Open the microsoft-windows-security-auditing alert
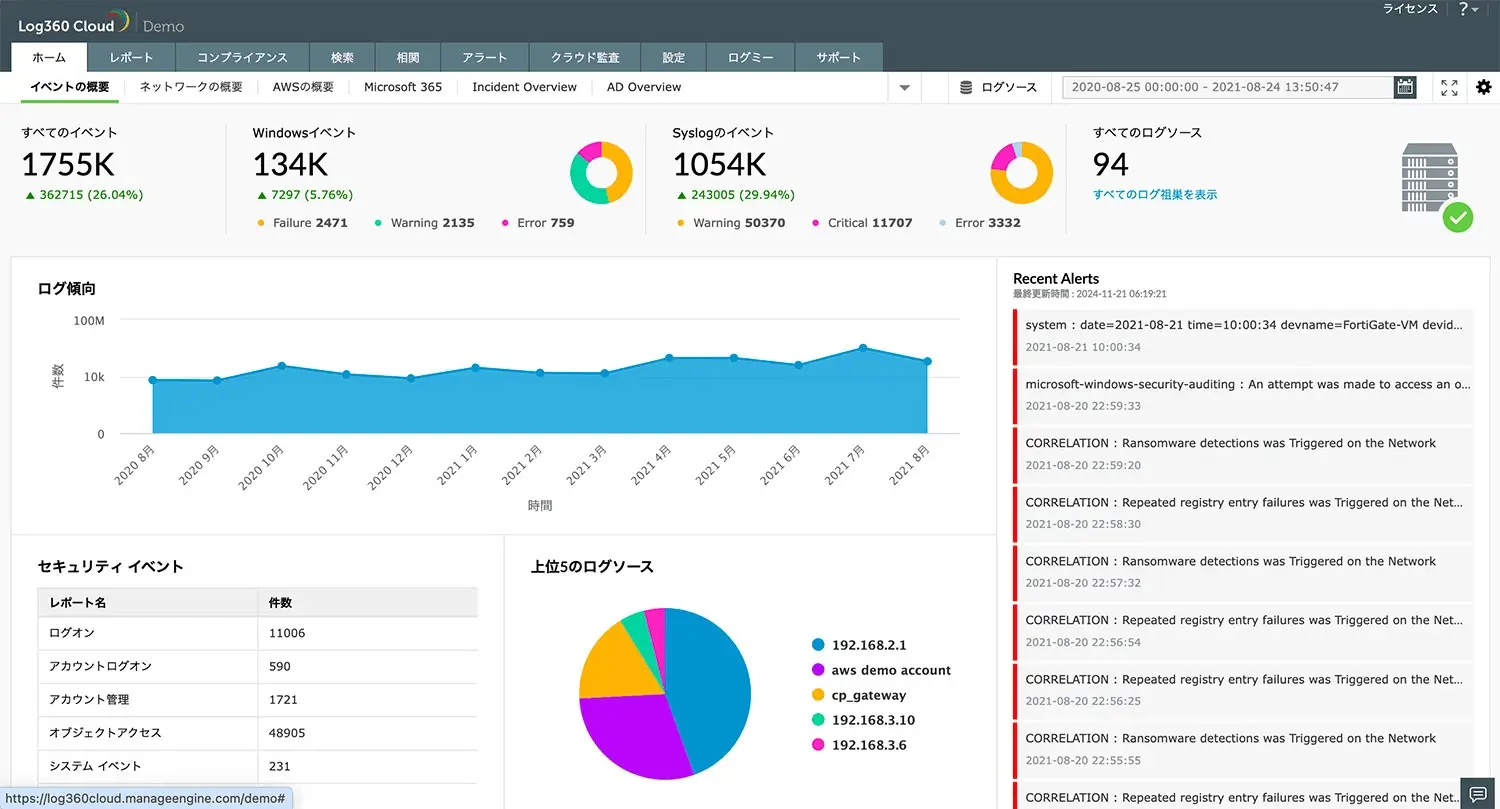 click(x=1243, y=394)
